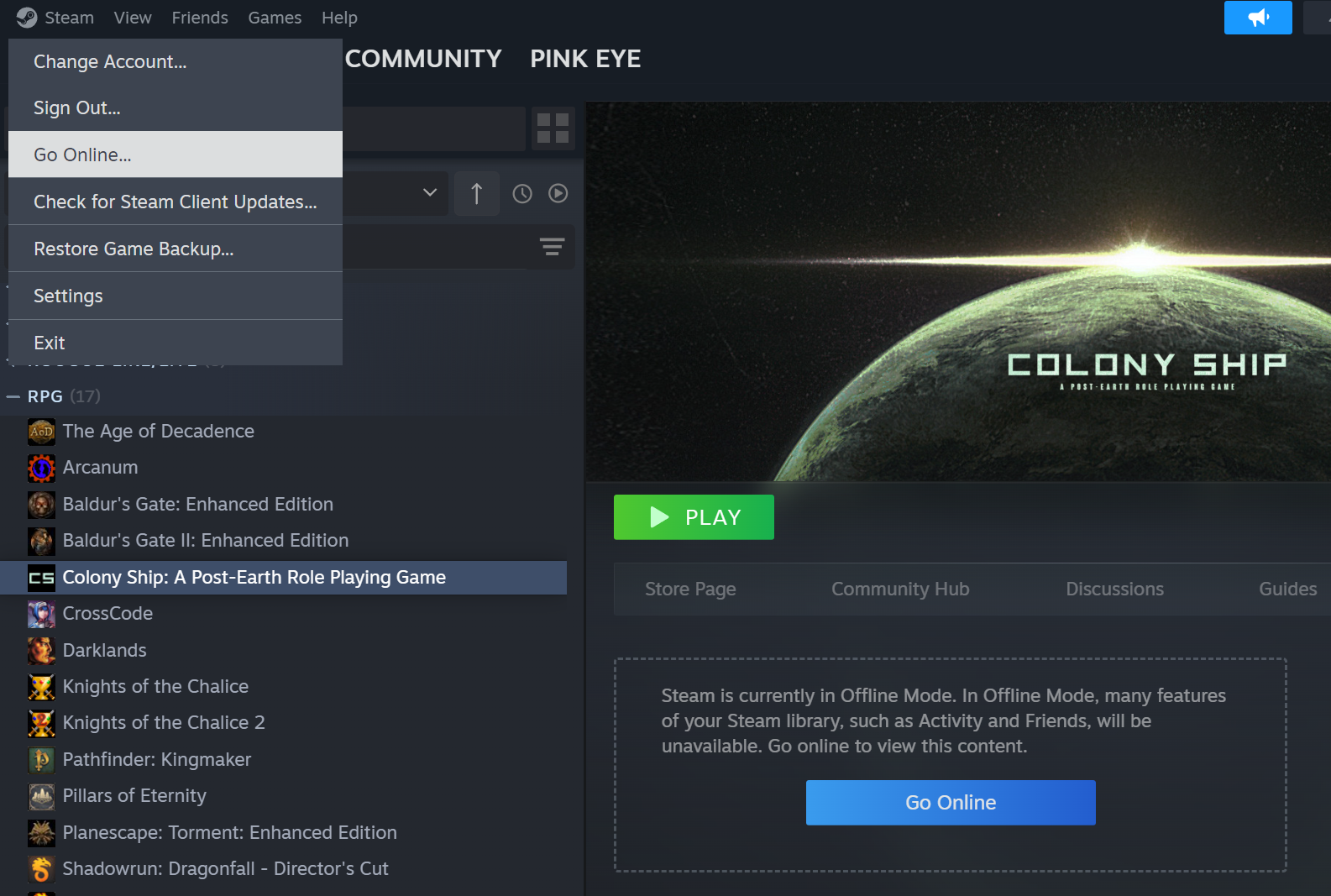
Task: Click the Steam logo icon in menu bar
Action: coord(26,18)
